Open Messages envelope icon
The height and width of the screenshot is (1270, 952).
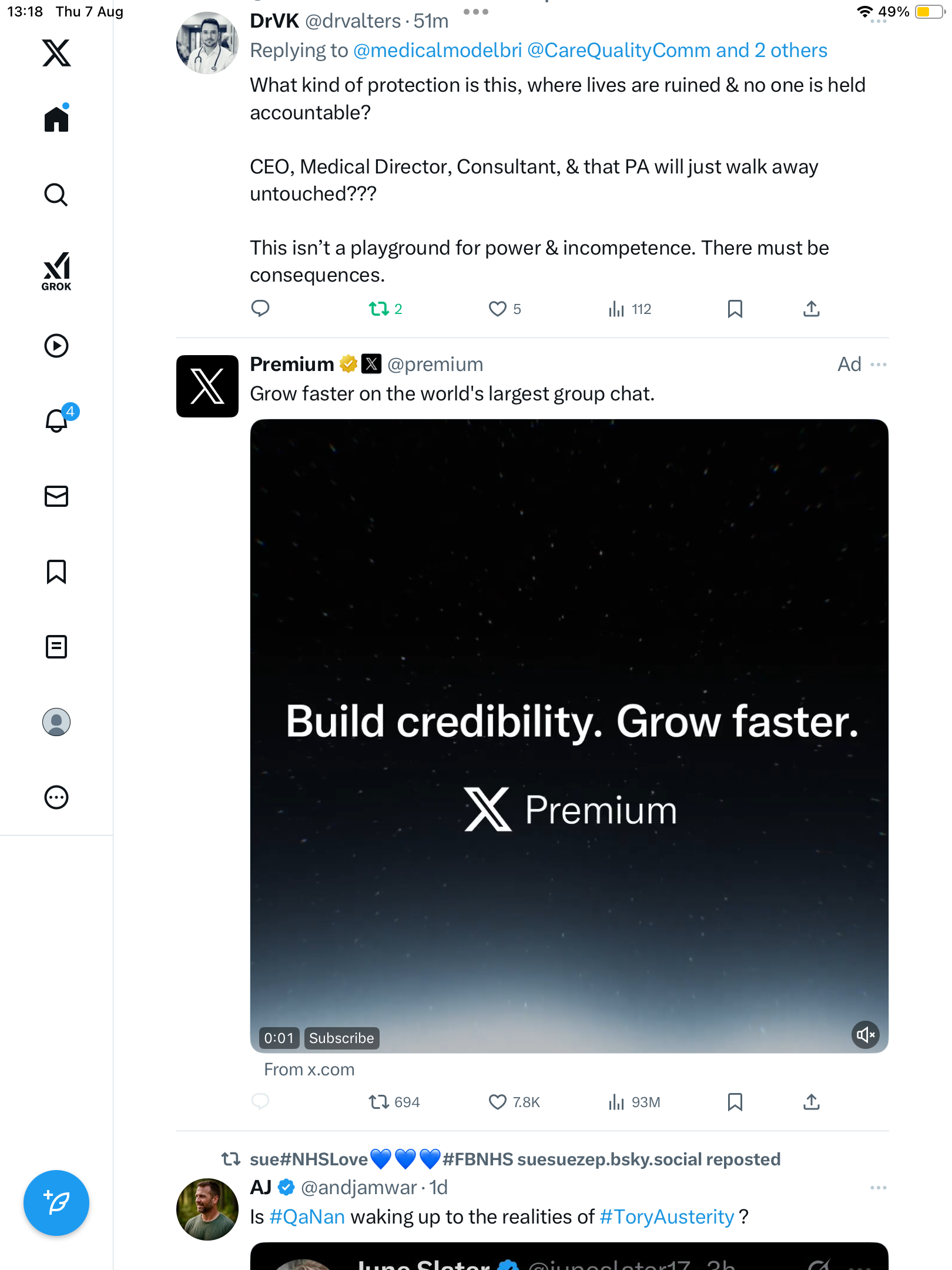pyautogui.click(x=56, y=496)
